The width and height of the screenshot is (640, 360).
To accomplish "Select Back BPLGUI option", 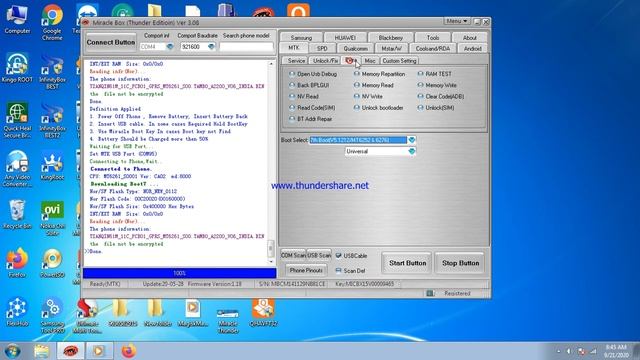I will coord(309,85).
